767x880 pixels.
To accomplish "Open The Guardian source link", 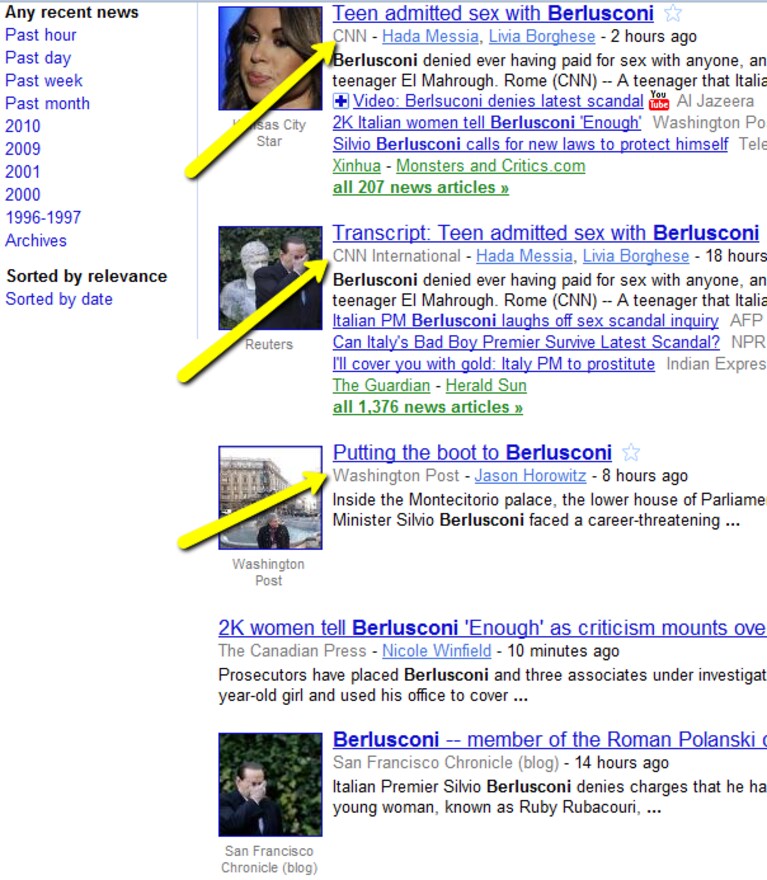I will (x=382, y=386).
